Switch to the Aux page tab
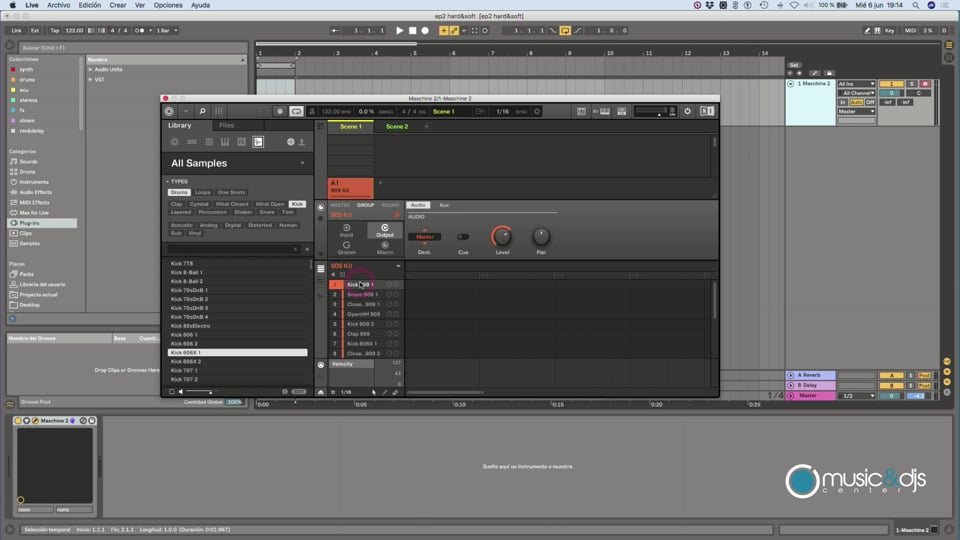The image size is (960, 540). pos(444,205)
